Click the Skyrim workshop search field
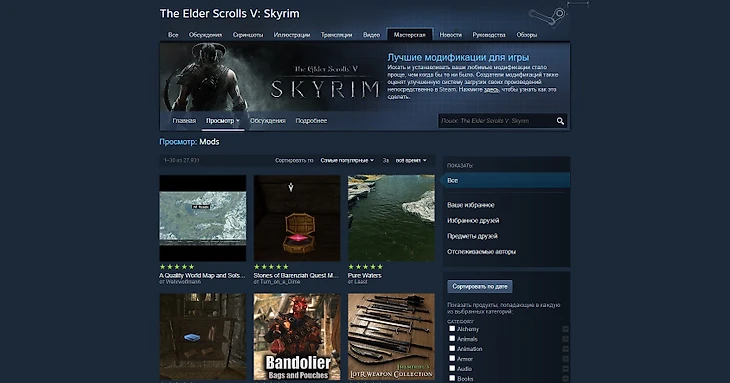 pyautogui.click(x=495, y=121)
